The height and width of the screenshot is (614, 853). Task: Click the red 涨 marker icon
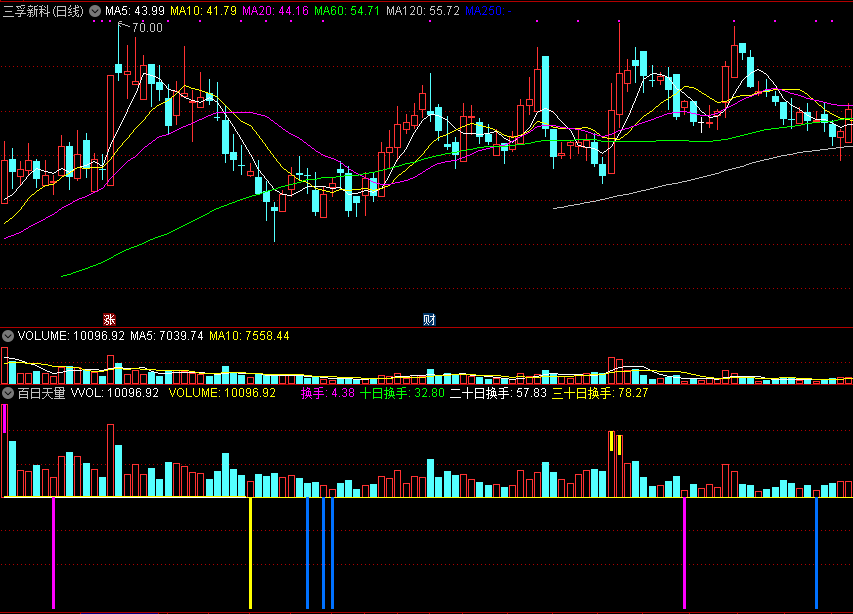pyautogui.click(x=109, y=319)
